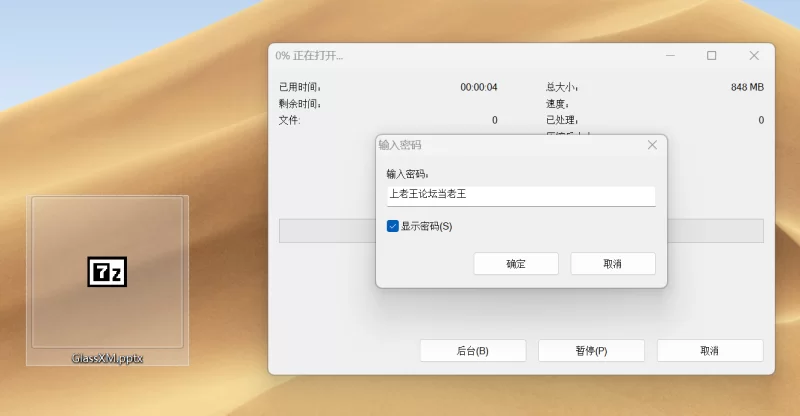800x416 pixels.
Task: Click the 0% 正在打开 window title
Action: click(x=309, y=56)
